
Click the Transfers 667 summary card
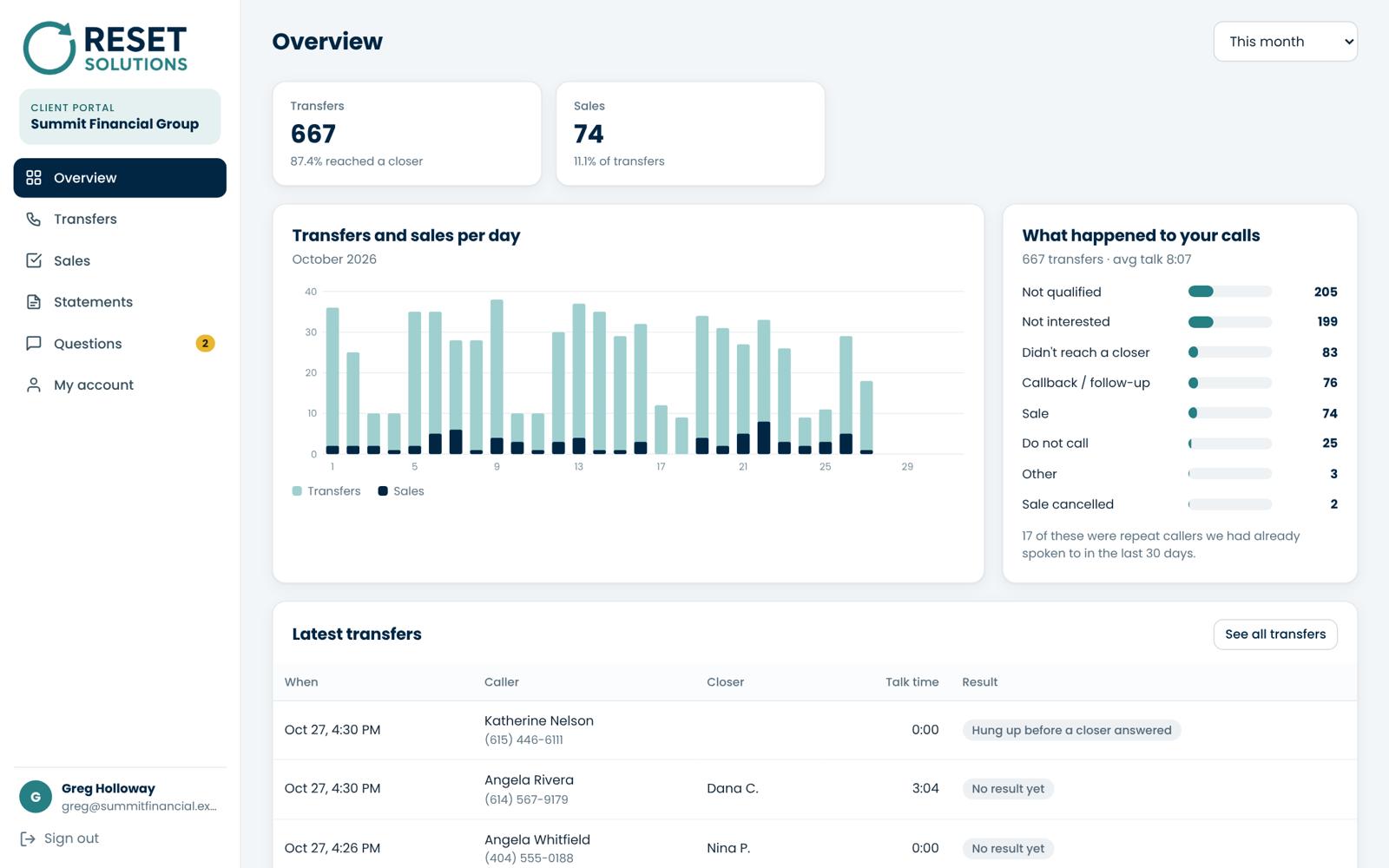407,134
